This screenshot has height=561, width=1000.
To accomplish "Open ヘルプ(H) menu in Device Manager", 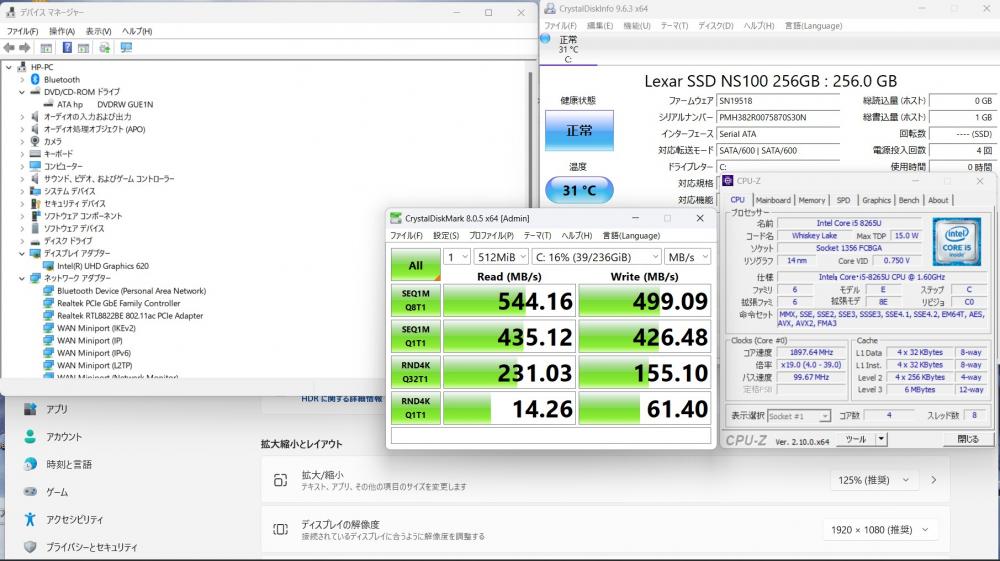I will pyautogui.click(x=137, y=31).
